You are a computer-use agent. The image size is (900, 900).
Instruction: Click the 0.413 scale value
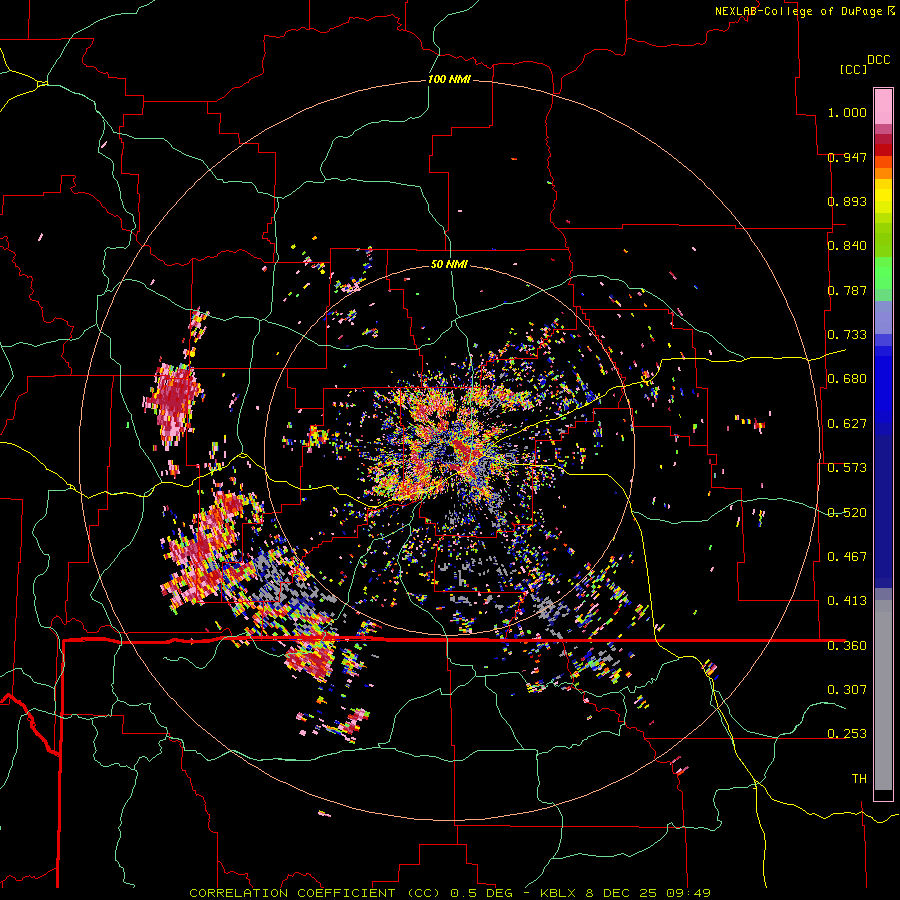point(847,601)
